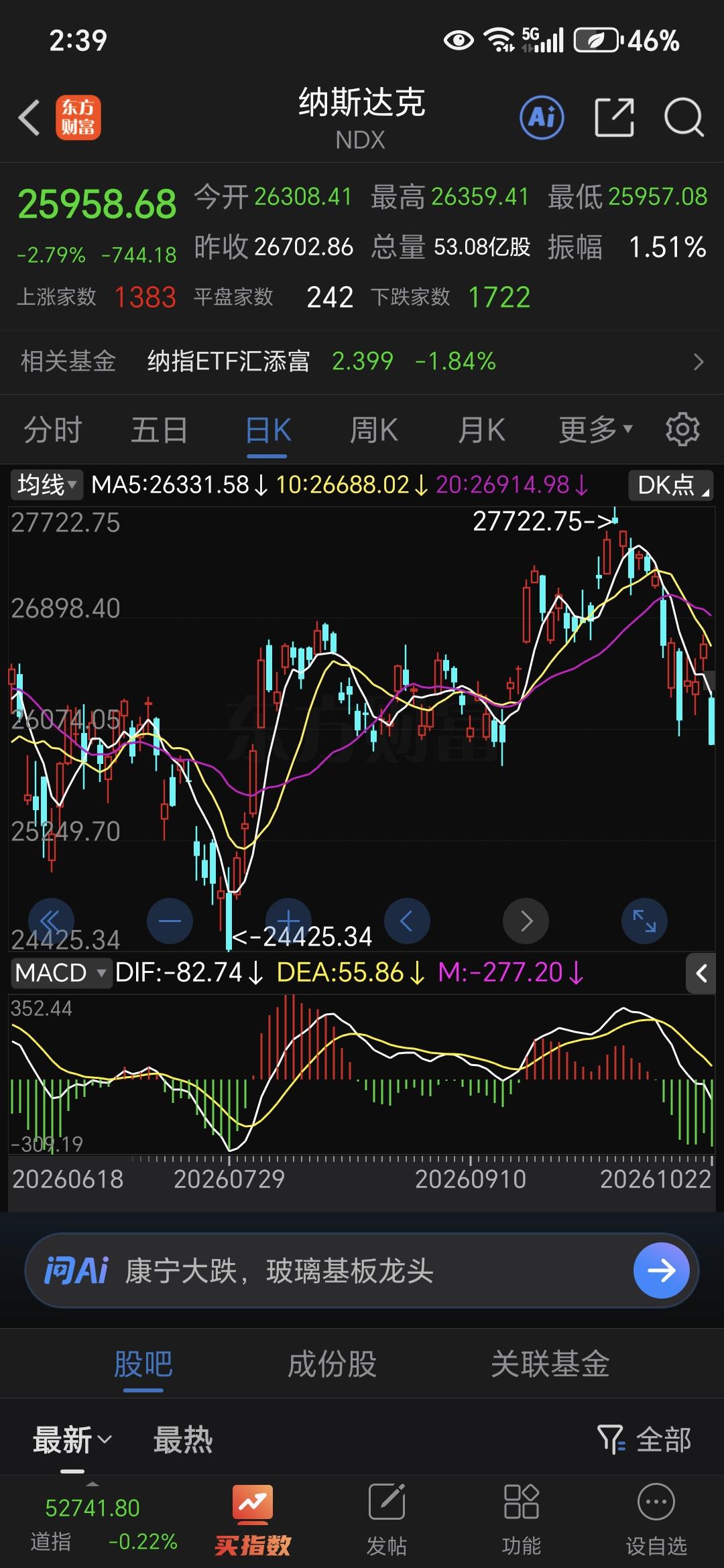This screenshot has width=724, height=1568.
Task: Expand the 更多 period dropdown
Action: [x=595, y=430]
